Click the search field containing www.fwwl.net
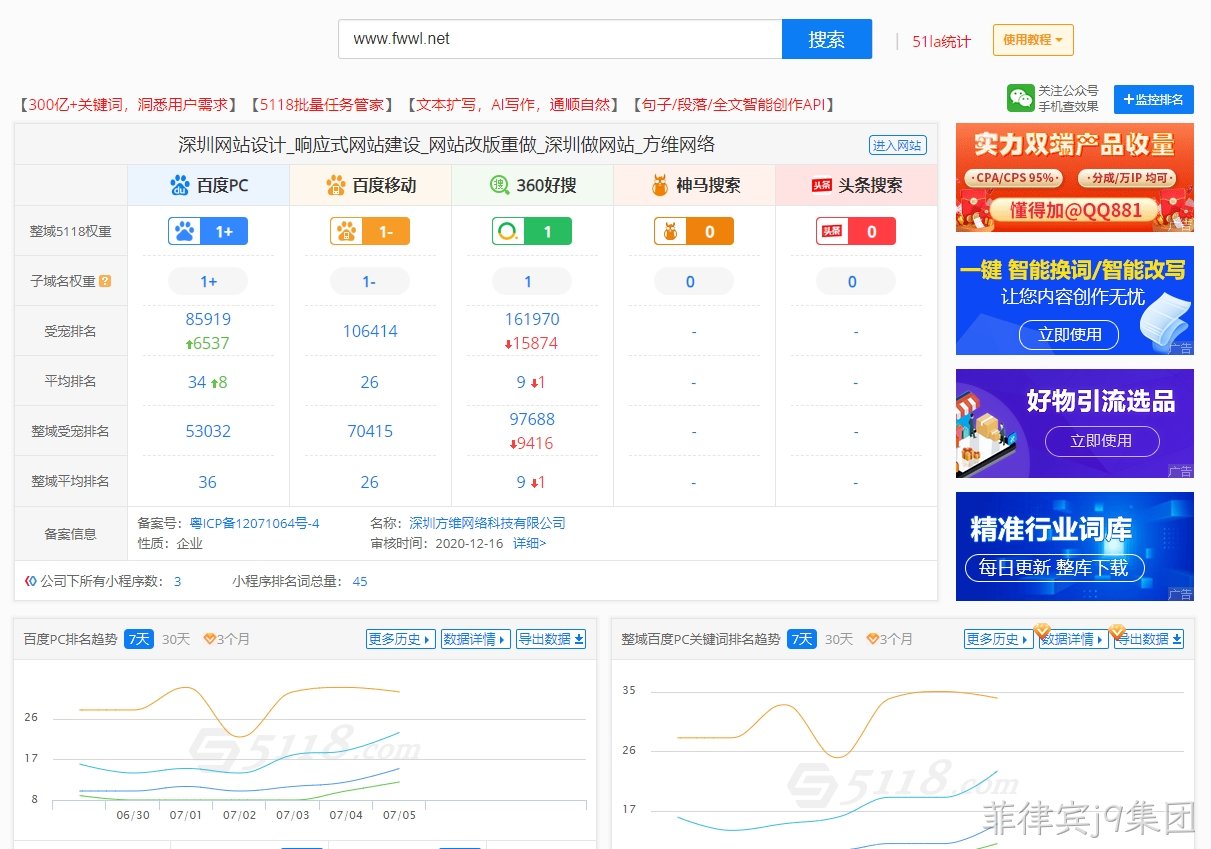This screenshot has height=849, width=1211. [560, 39]
